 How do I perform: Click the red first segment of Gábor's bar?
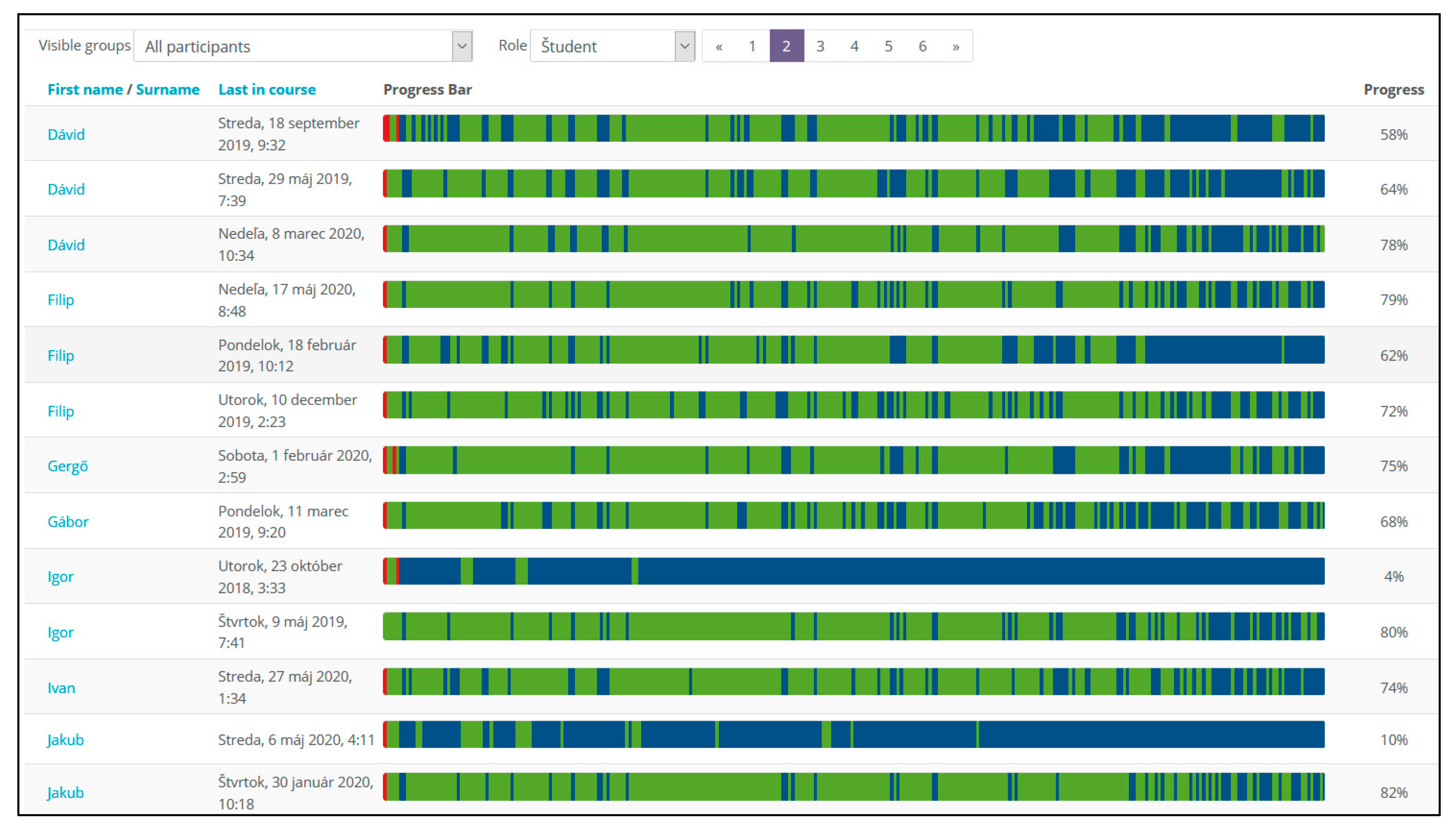point(386,515)
